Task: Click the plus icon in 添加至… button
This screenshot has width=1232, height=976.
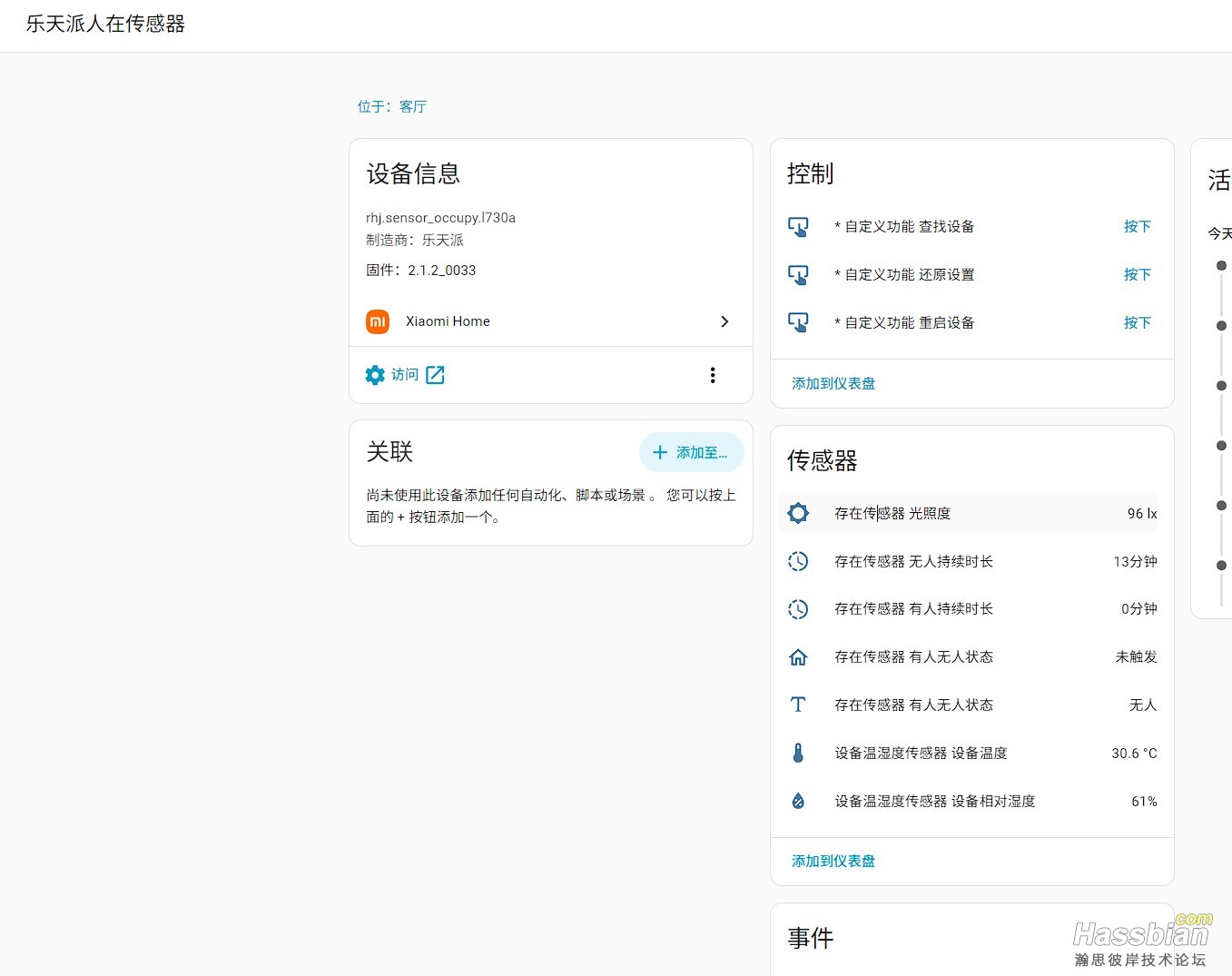Action: [x=660, y=452]
